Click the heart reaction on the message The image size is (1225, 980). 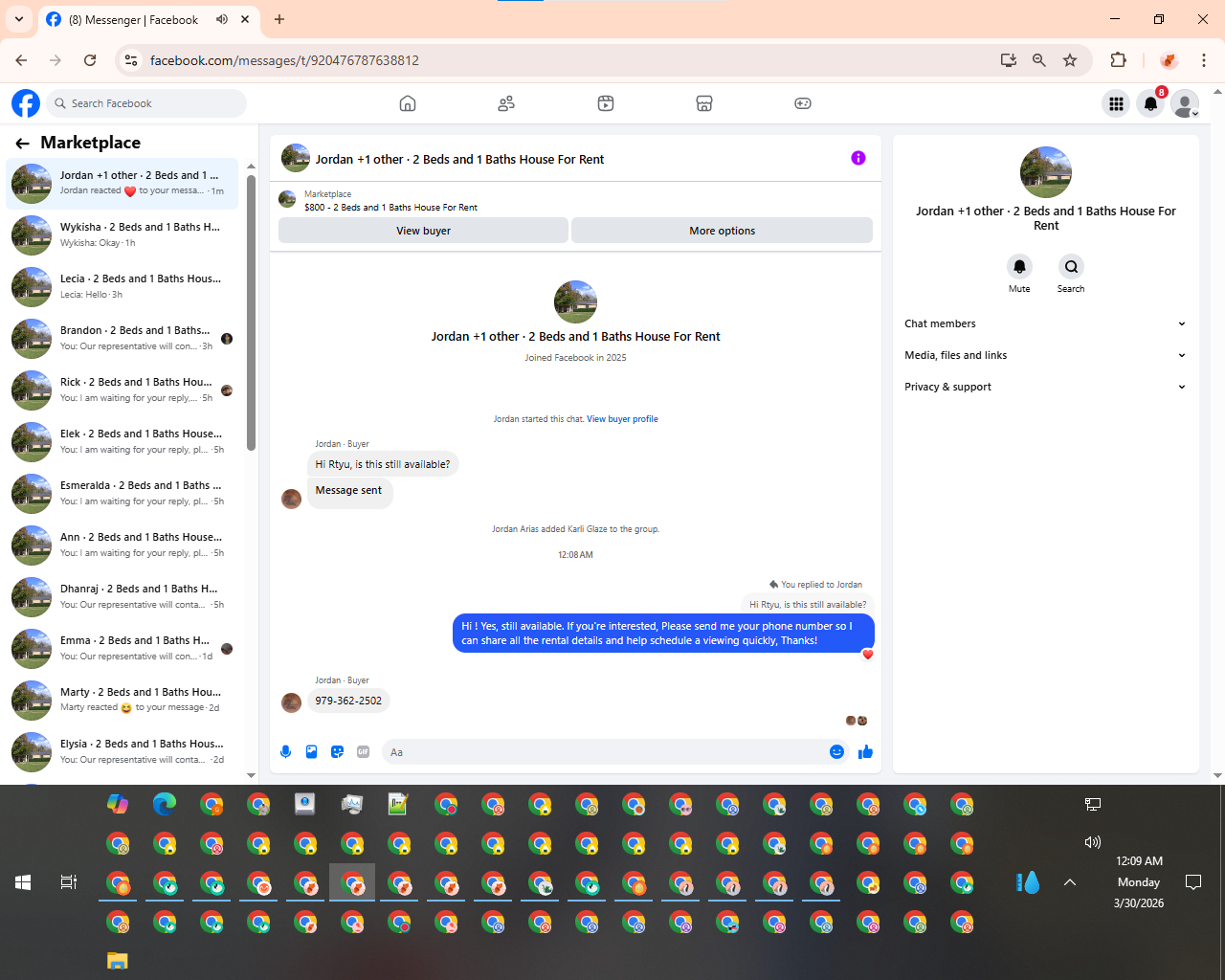click(868, 655)
